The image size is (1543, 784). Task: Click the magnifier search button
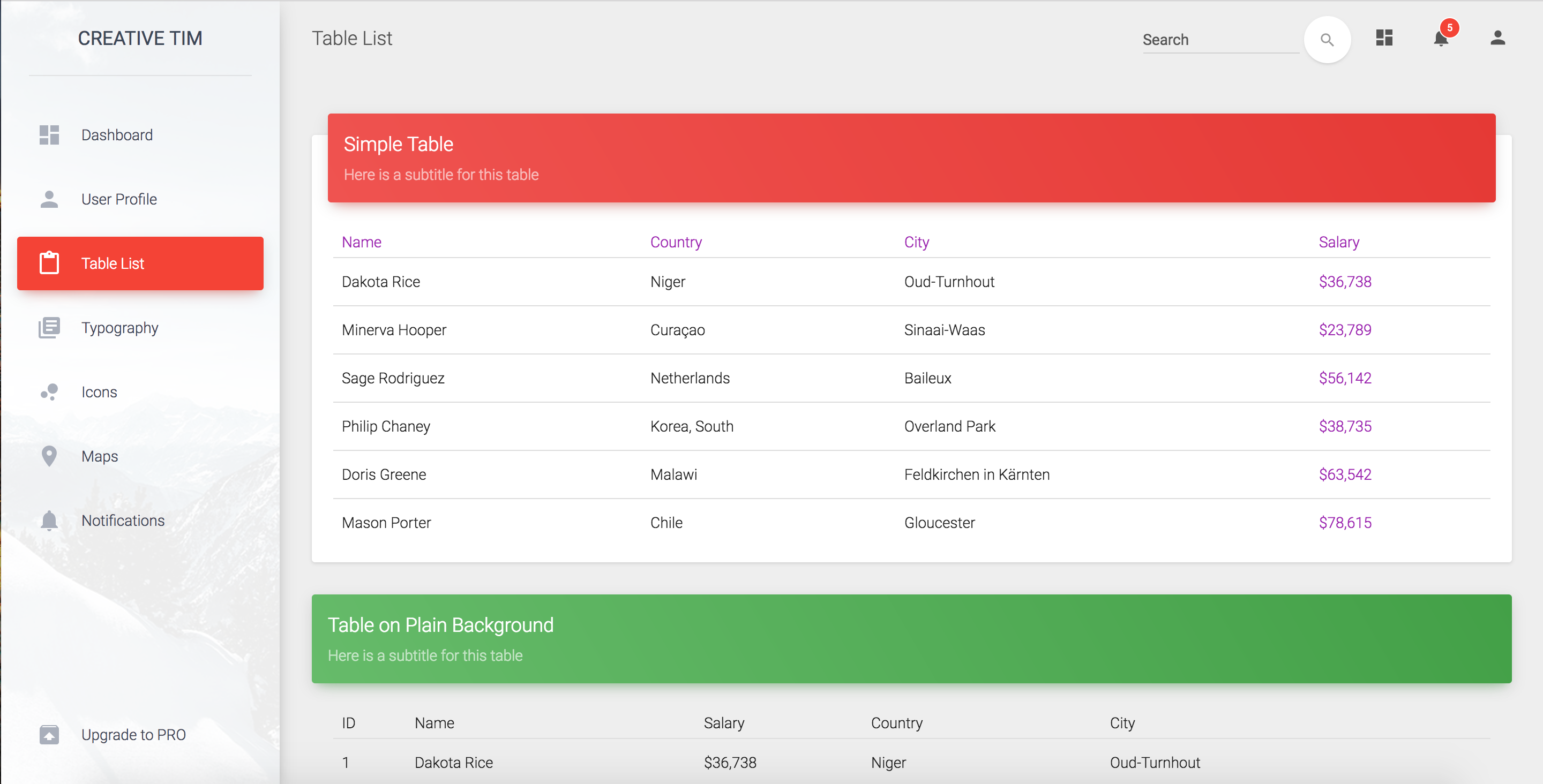tap(1327, 40)
